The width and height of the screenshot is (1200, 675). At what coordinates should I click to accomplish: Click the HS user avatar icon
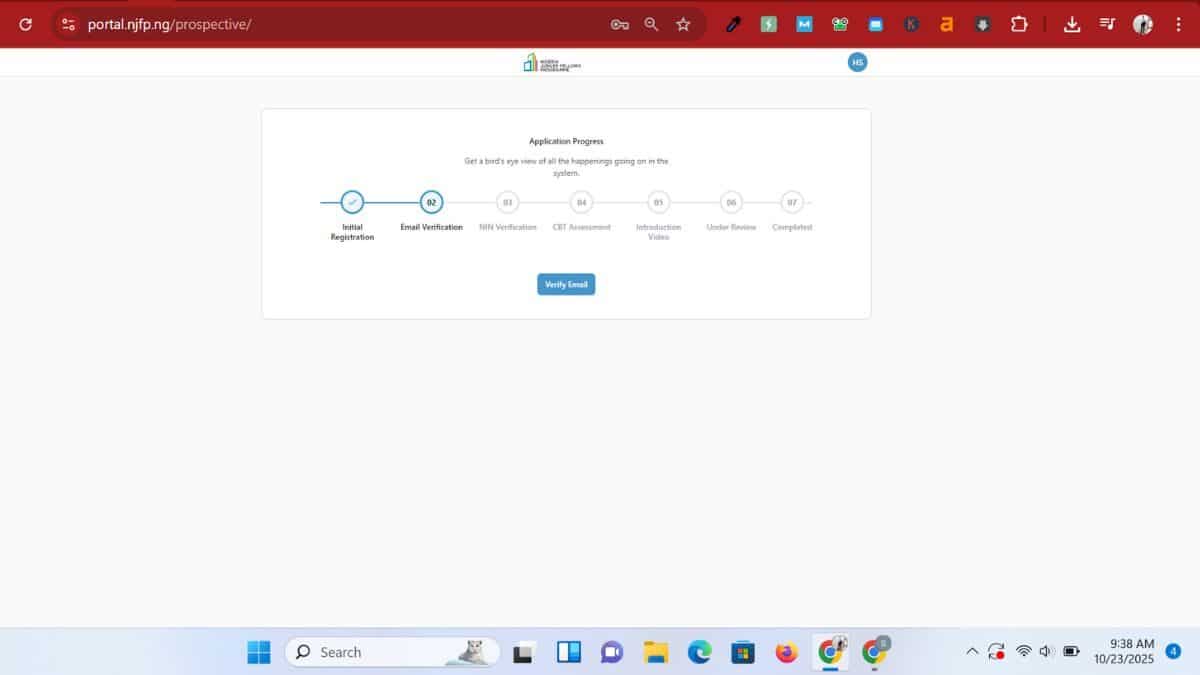tap(857, 62)
